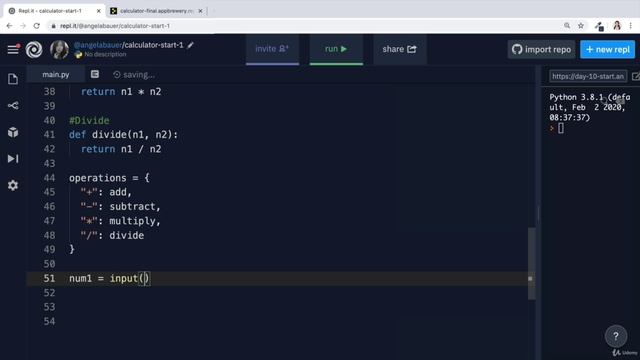Open the Version control sidebar icon

click(x=13, y=106)
